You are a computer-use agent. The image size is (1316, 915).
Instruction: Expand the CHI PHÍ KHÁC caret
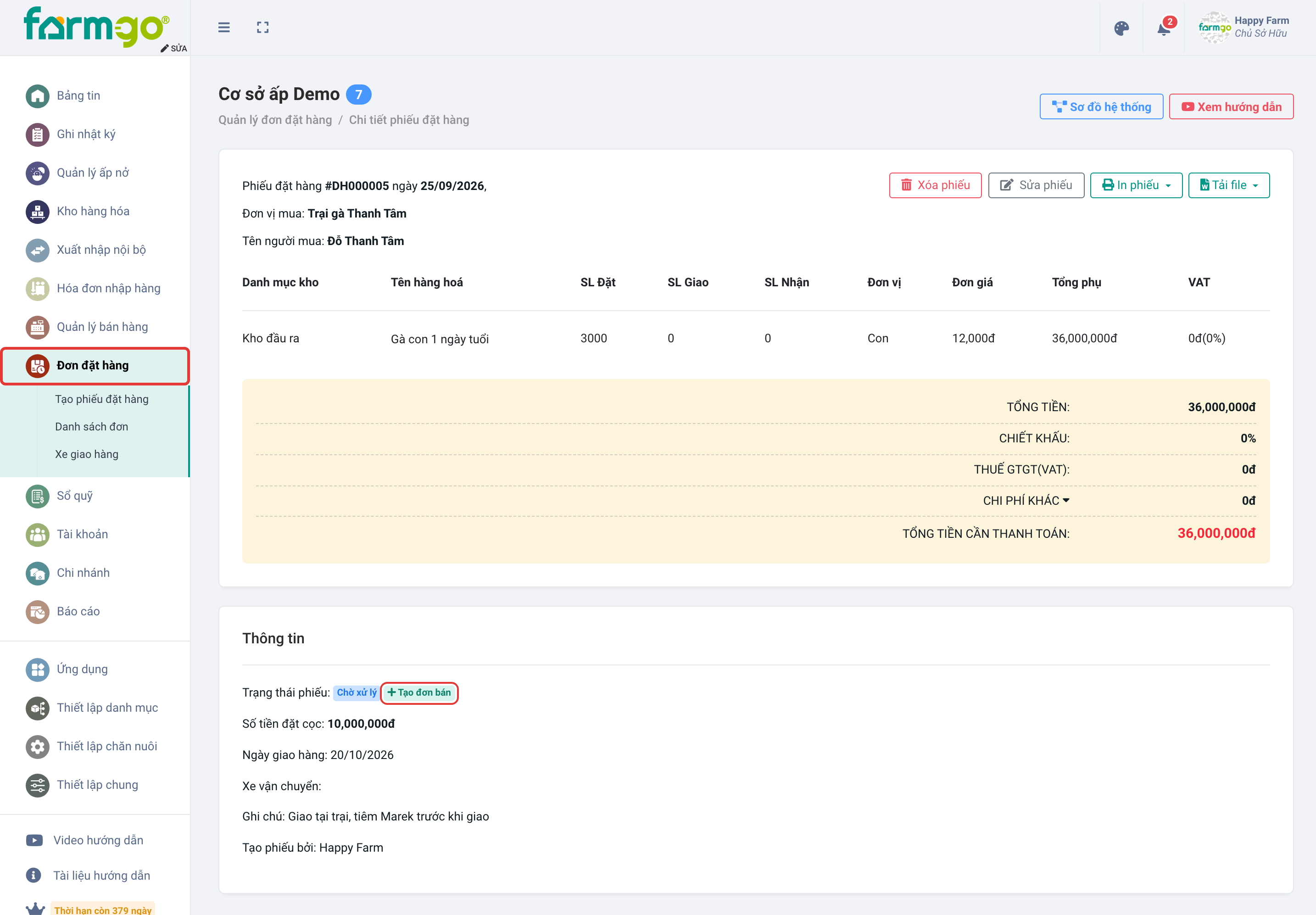[x=1066, y=501]
